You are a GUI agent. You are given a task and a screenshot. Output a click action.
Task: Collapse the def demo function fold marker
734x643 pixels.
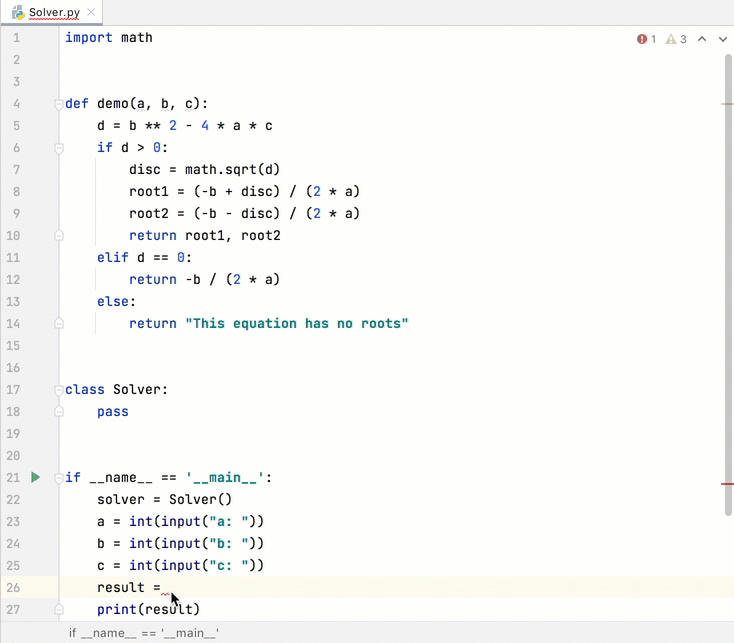point(59,104)
